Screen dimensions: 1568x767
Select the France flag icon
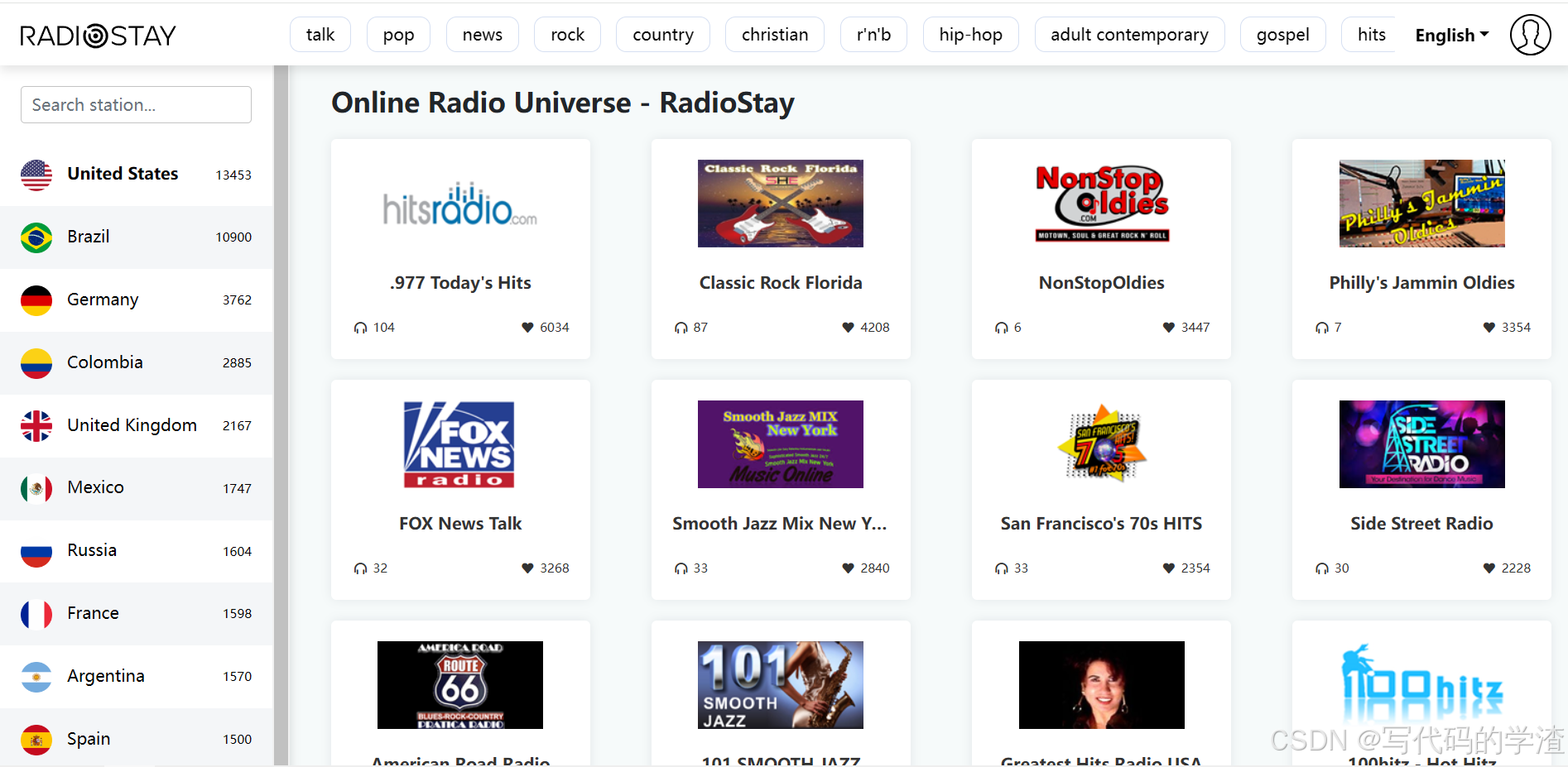point(36,614)
